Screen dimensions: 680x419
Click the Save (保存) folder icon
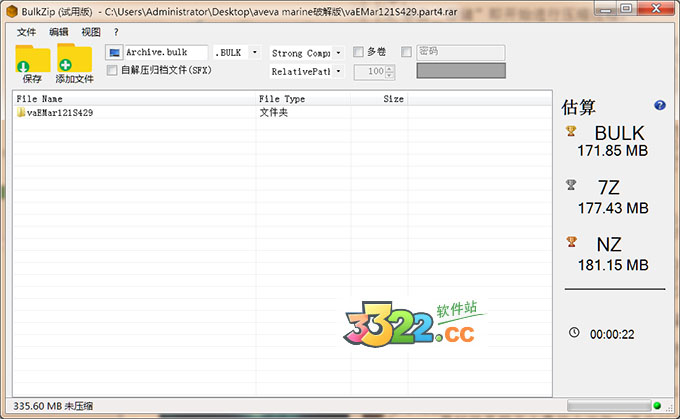tap(33, 59)
